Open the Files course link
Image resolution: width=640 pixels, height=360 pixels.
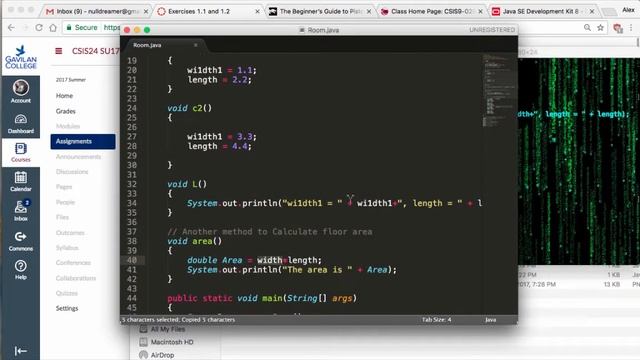pyautogui.click(x=62, y=217)
